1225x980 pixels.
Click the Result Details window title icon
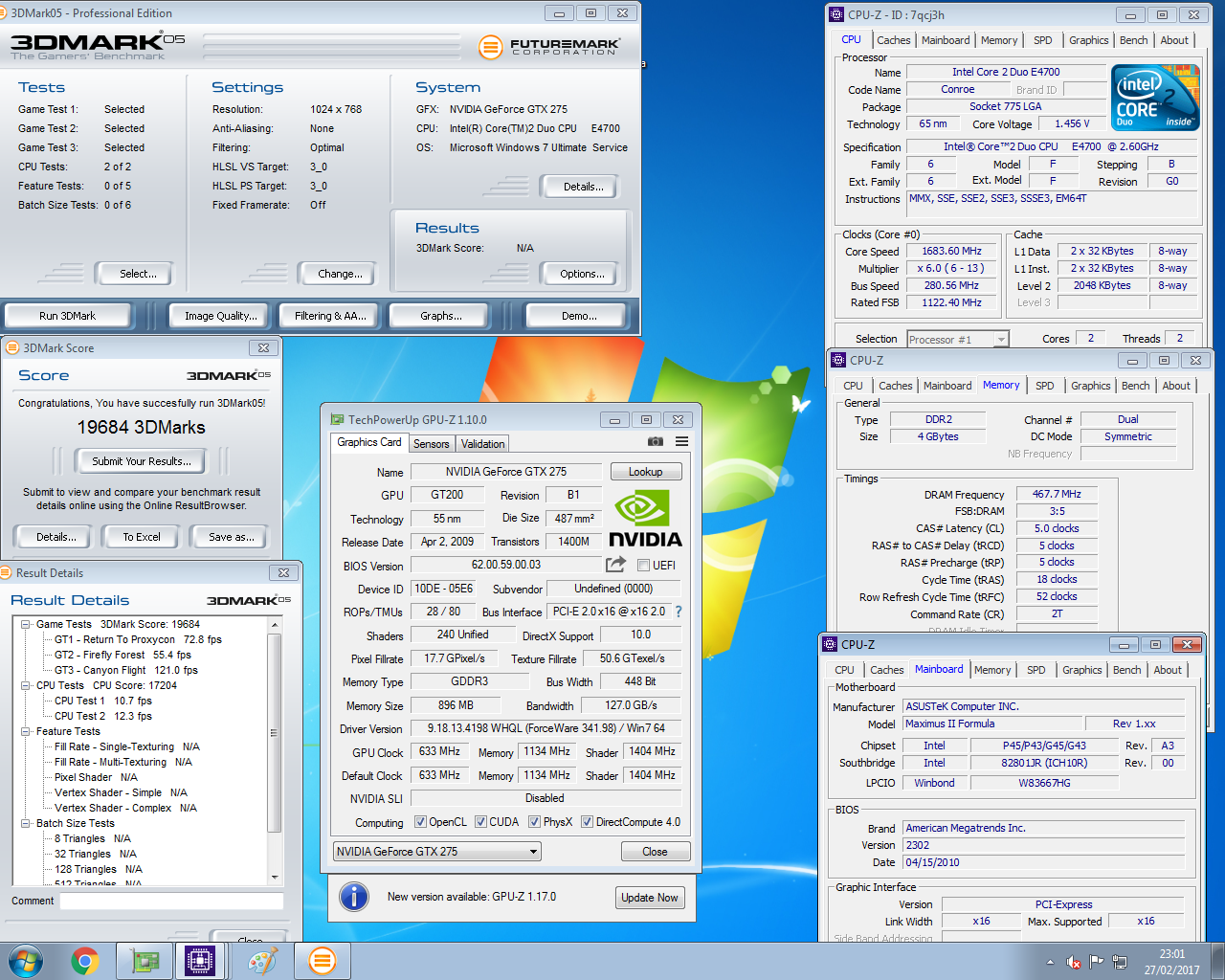click(x=7, y=572)
